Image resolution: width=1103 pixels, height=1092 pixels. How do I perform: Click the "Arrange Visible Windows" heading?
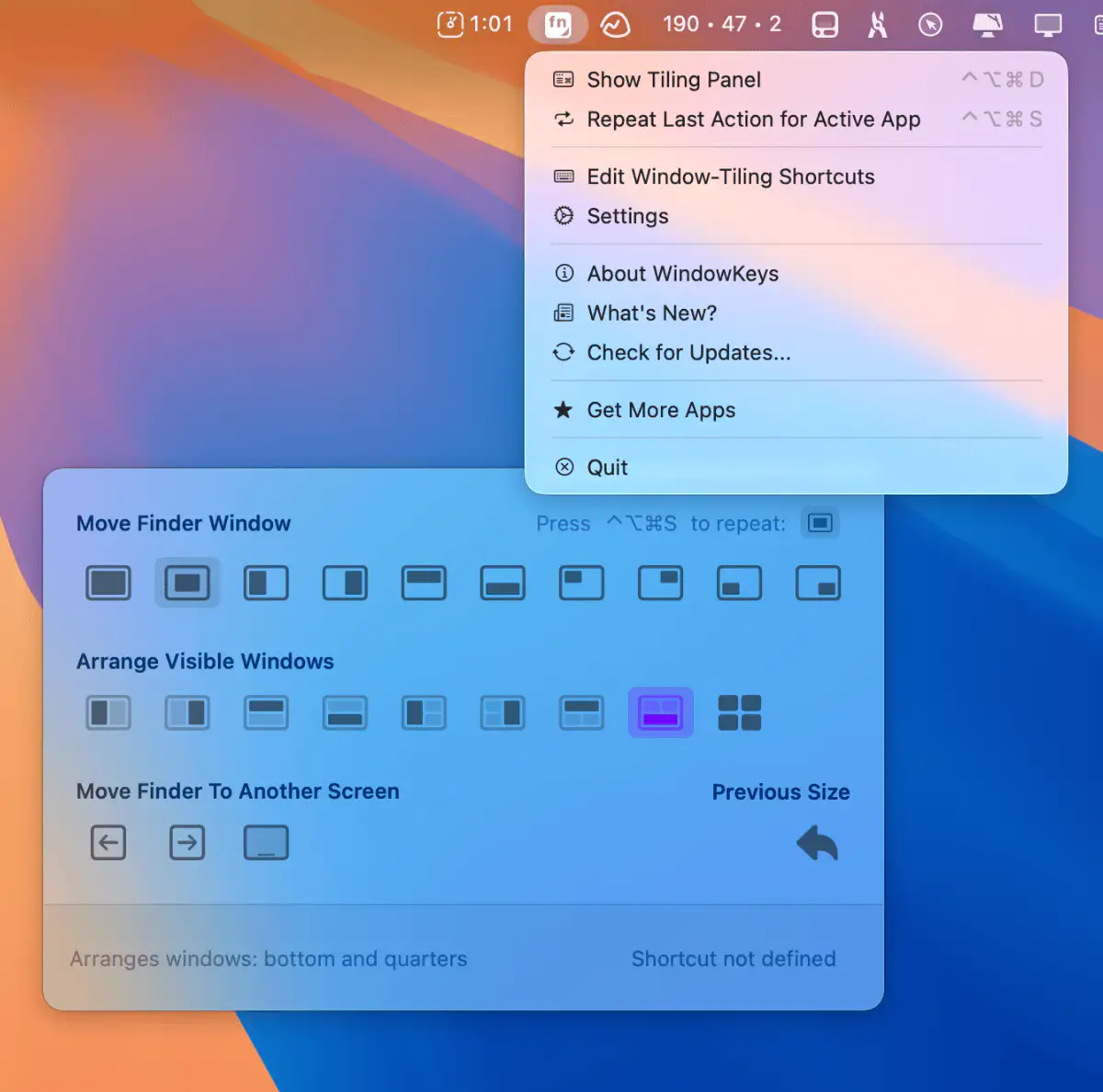click(x=205, y=662)
